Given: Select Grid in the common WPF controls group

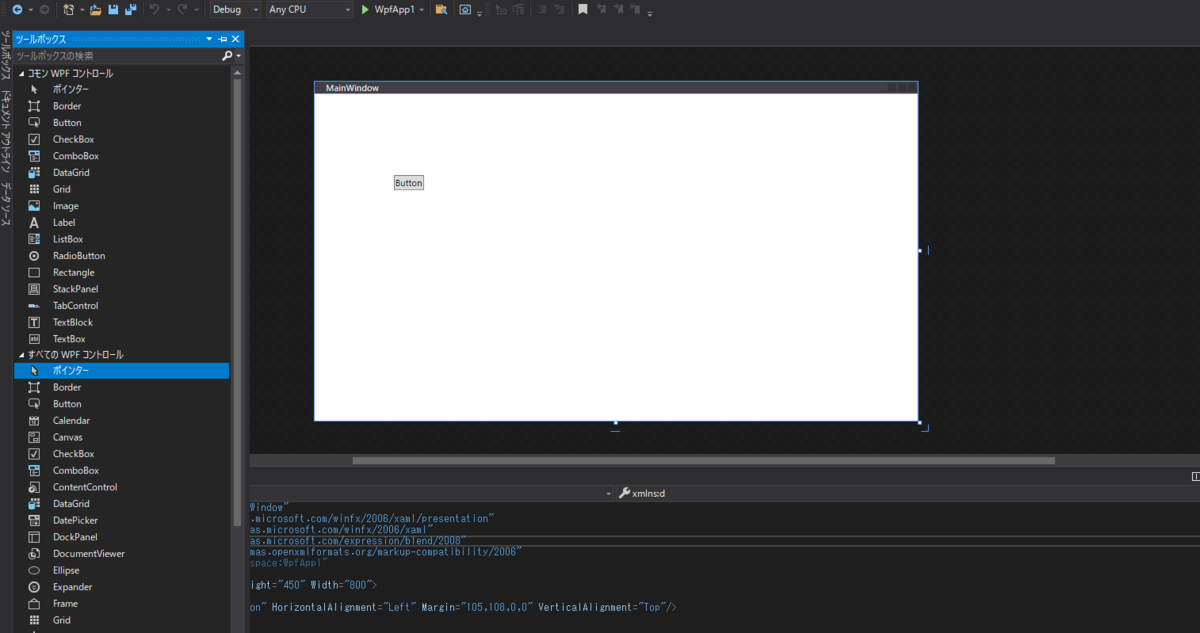Looking at the screenshot, I should [x=122, y=189].
